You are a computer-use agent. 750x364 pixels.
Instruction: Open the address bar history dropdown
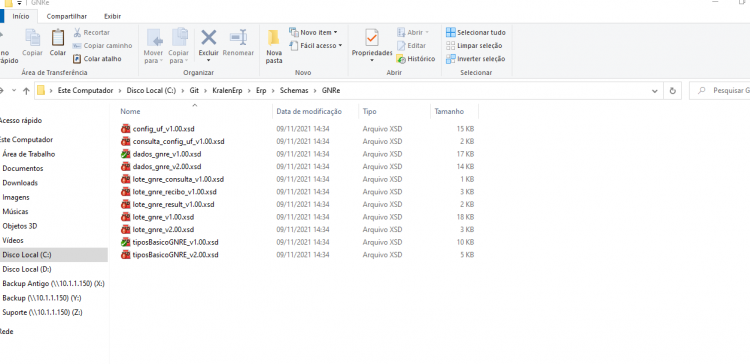tap(654, 90)
